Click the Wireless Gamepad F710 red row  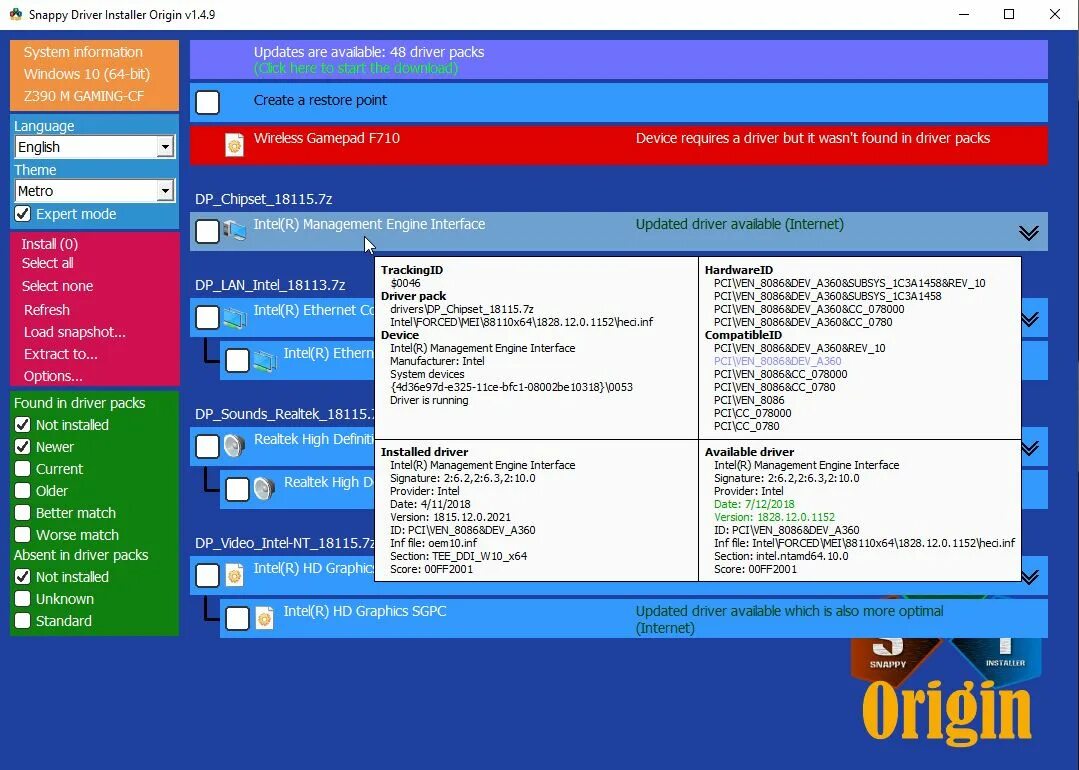pyautogui.click(x=619, y=145)
